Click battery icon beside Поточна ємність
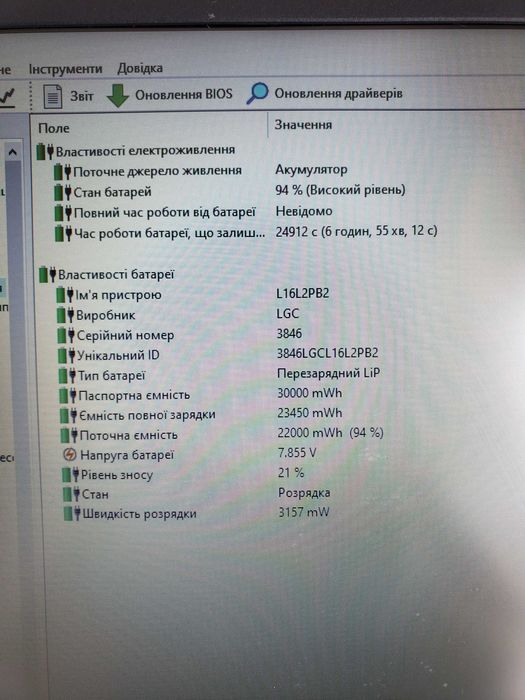 pyautogui.click(x=69, y=436)
